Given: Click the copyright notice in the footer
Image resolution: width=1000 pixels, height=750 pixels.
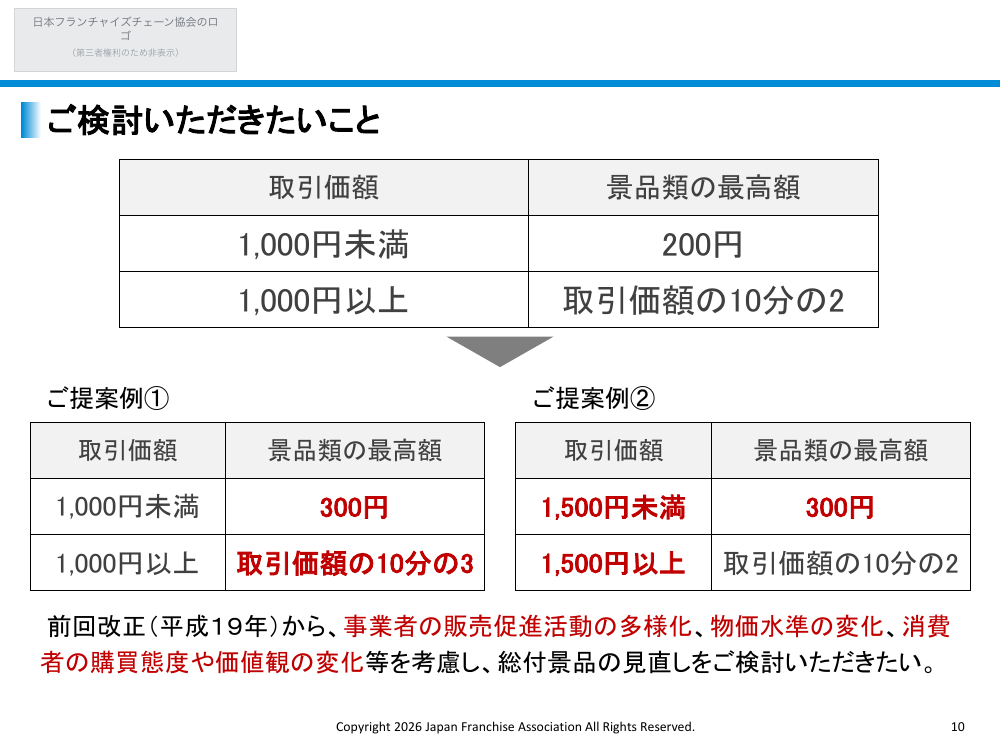Looking at the screenshot, I should coord(515,726).
